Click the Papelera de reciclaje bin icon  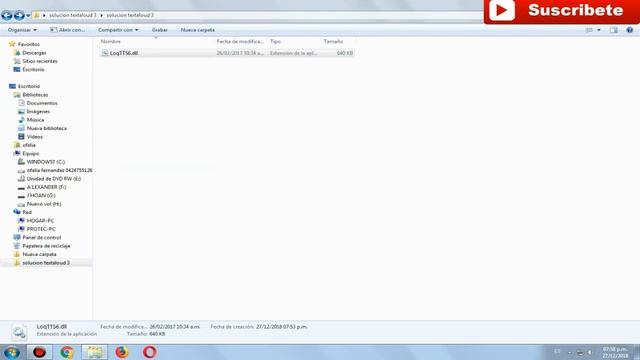(x=17, y=246)
